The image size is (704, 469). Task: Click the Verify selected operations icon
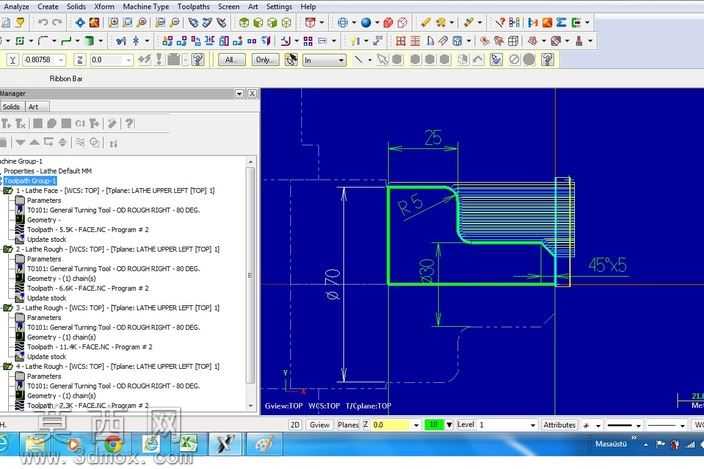click(x=52, y=123)
